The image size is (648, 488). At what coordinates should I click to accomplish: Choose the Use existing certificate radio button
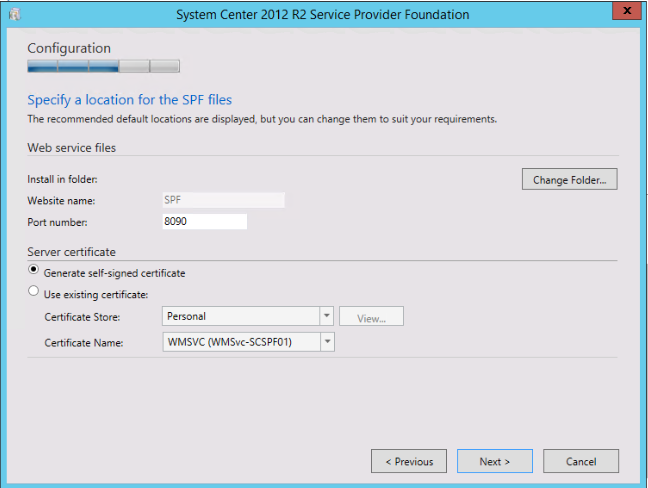36,294
